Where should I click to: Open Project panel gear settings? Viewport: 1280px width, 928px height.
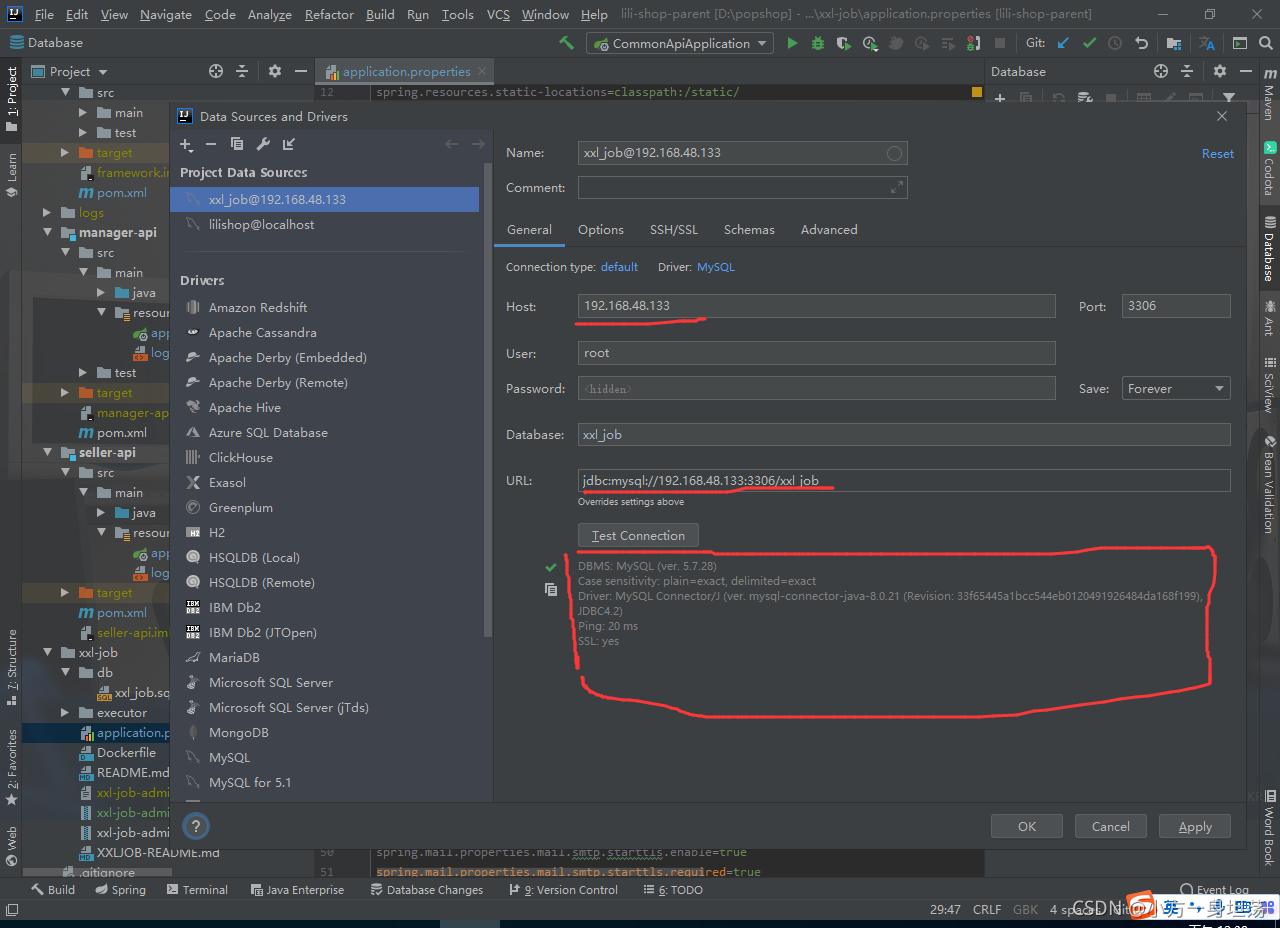click(x=275, y=71)
